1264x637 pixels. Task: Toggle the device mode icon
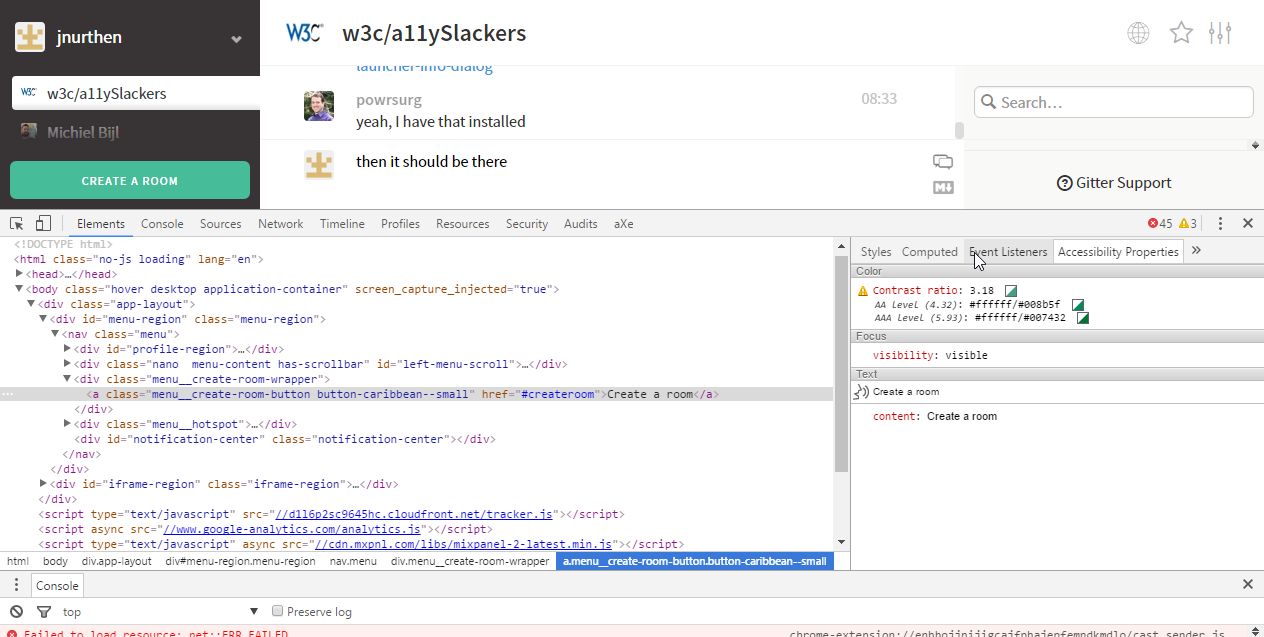[43, 224]
